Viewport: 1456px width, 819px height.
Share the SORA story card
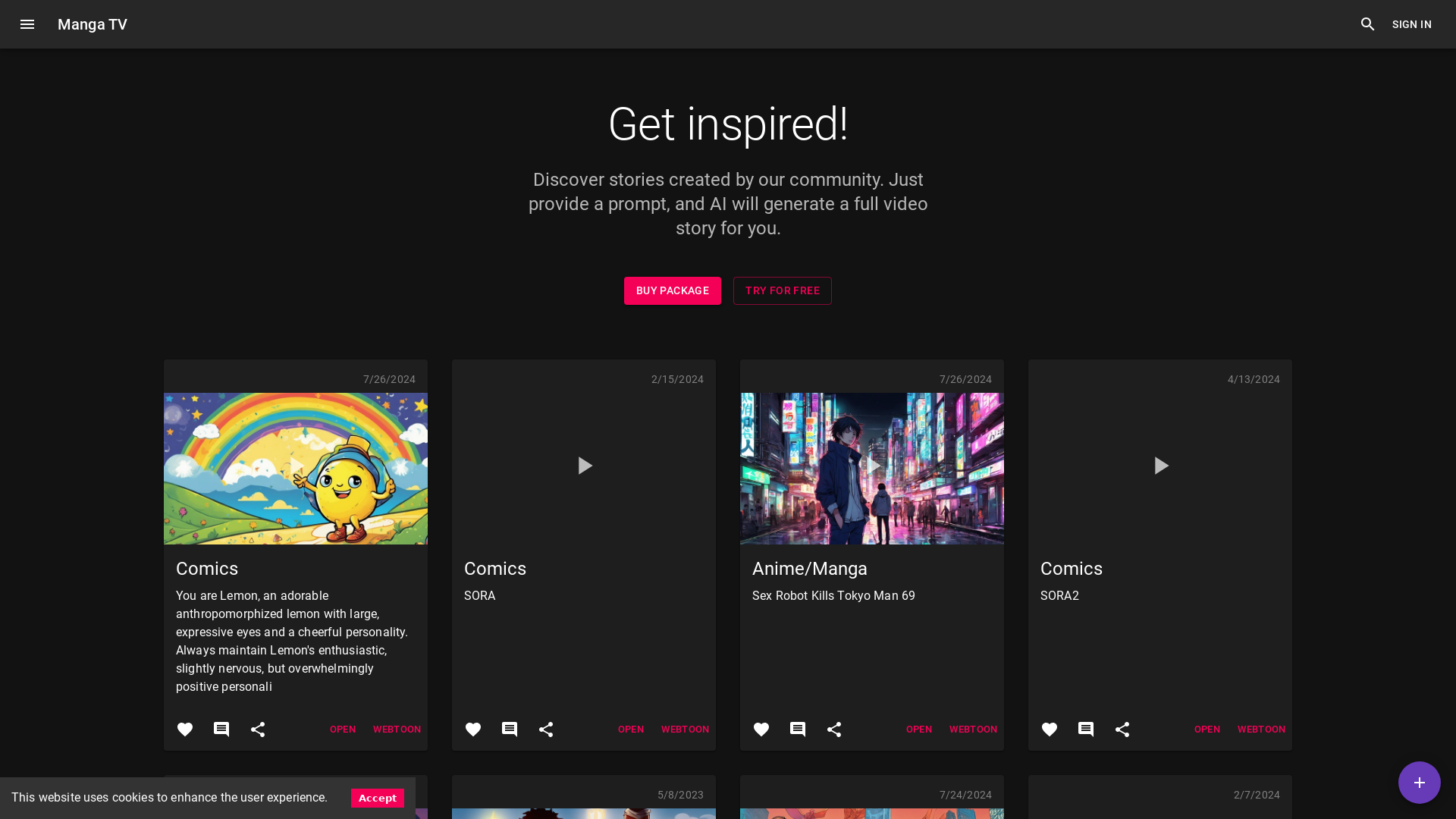546,730
